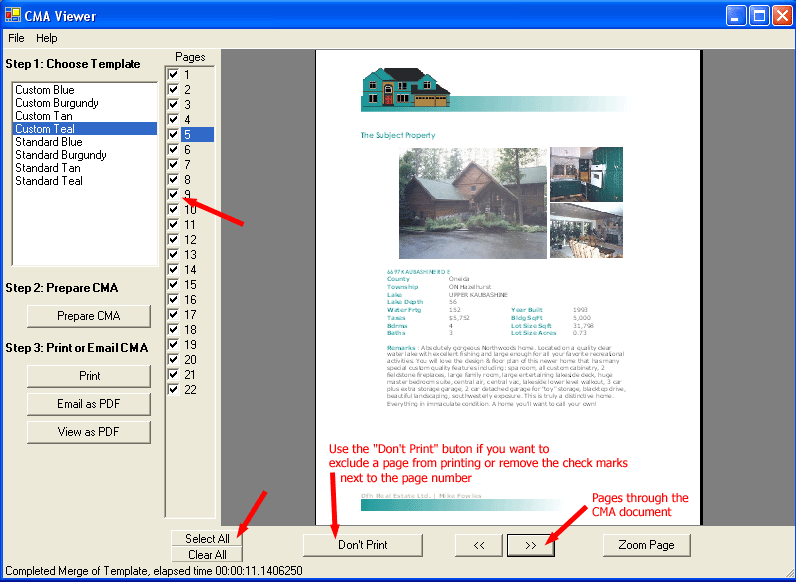This screenshot has height=582, width=796.
Task: Click Clear All pages button
Action: point(207,554)
